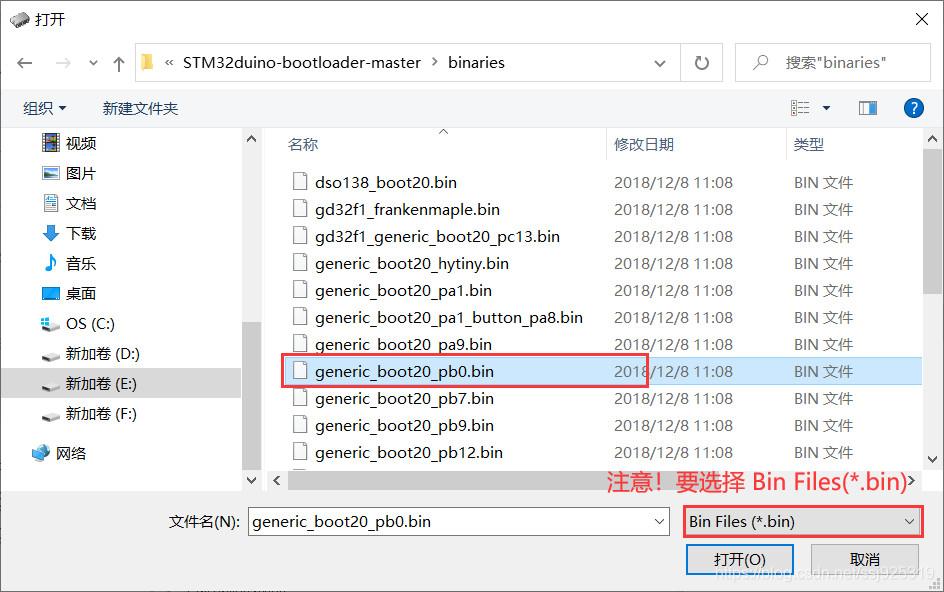Refresh the binaries folder view
Image resolution: width=944 pixels, height=592 pixels.
coord(701,63)
